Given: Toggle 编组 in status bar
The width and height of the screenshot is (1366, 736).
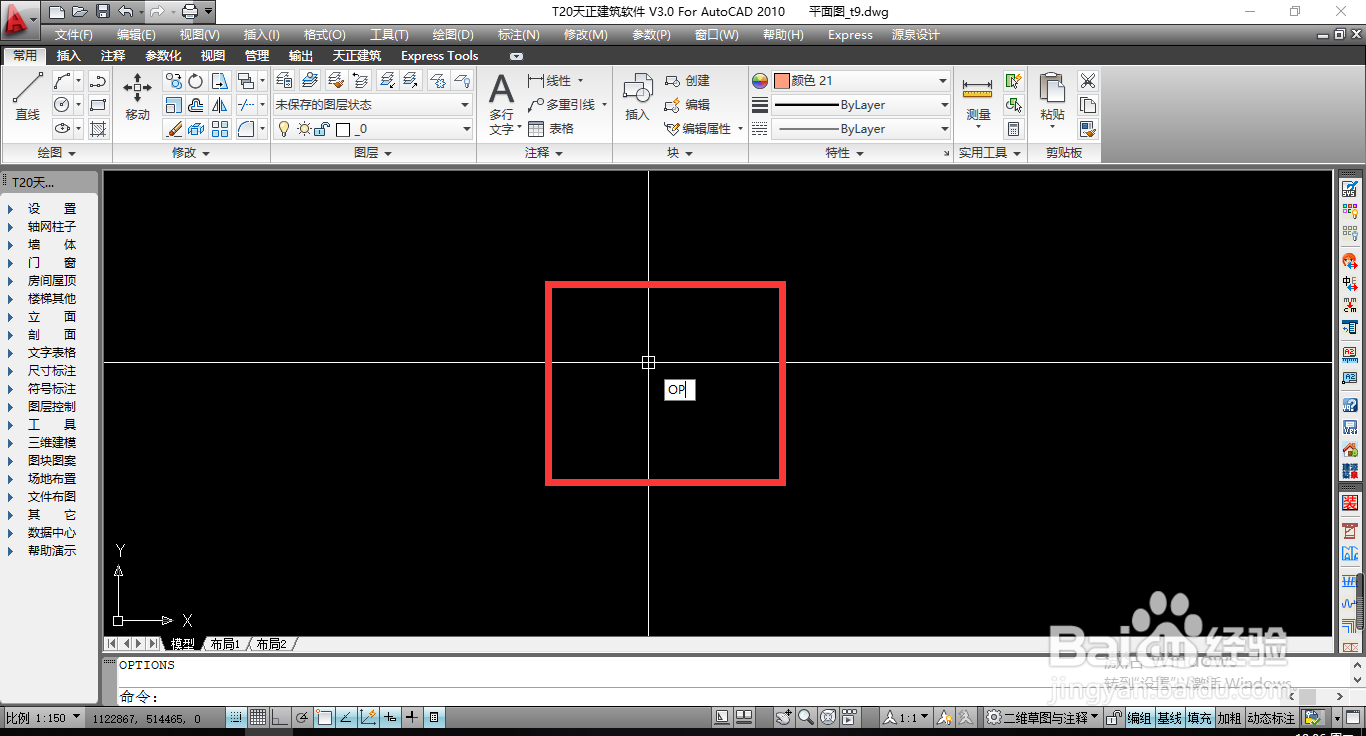Looking at the screenshot, I should 1139,718.
